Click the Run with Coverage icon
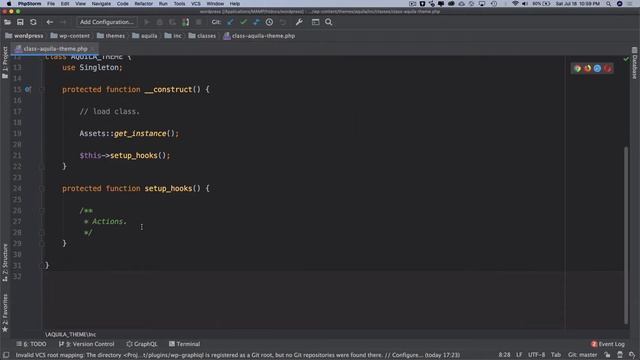 coord(173,22)
